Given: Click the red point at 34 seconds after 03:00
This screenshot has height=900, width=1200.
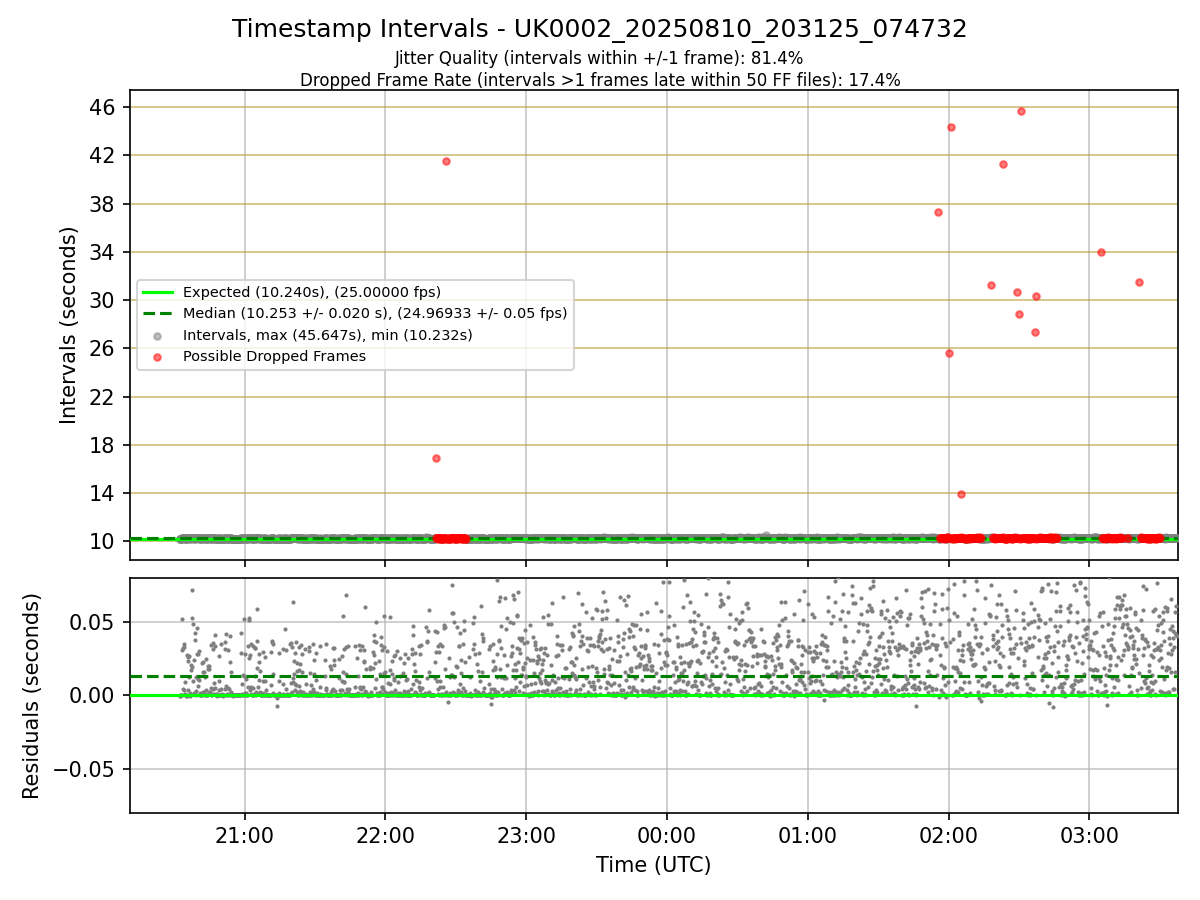Looking at the screenshot, I should [x=1101, y=252].
